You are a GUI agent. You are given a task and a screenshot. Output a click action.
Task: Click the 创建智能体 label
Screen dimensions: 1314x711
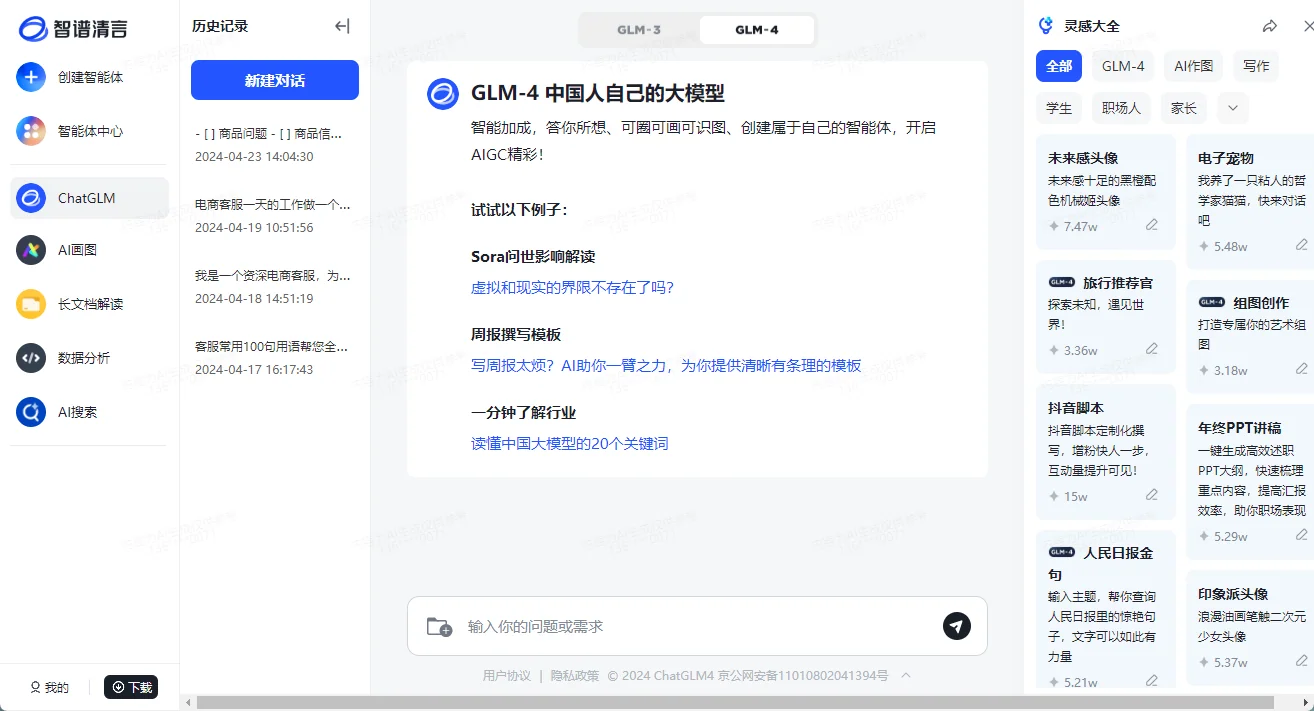[90, 77]
